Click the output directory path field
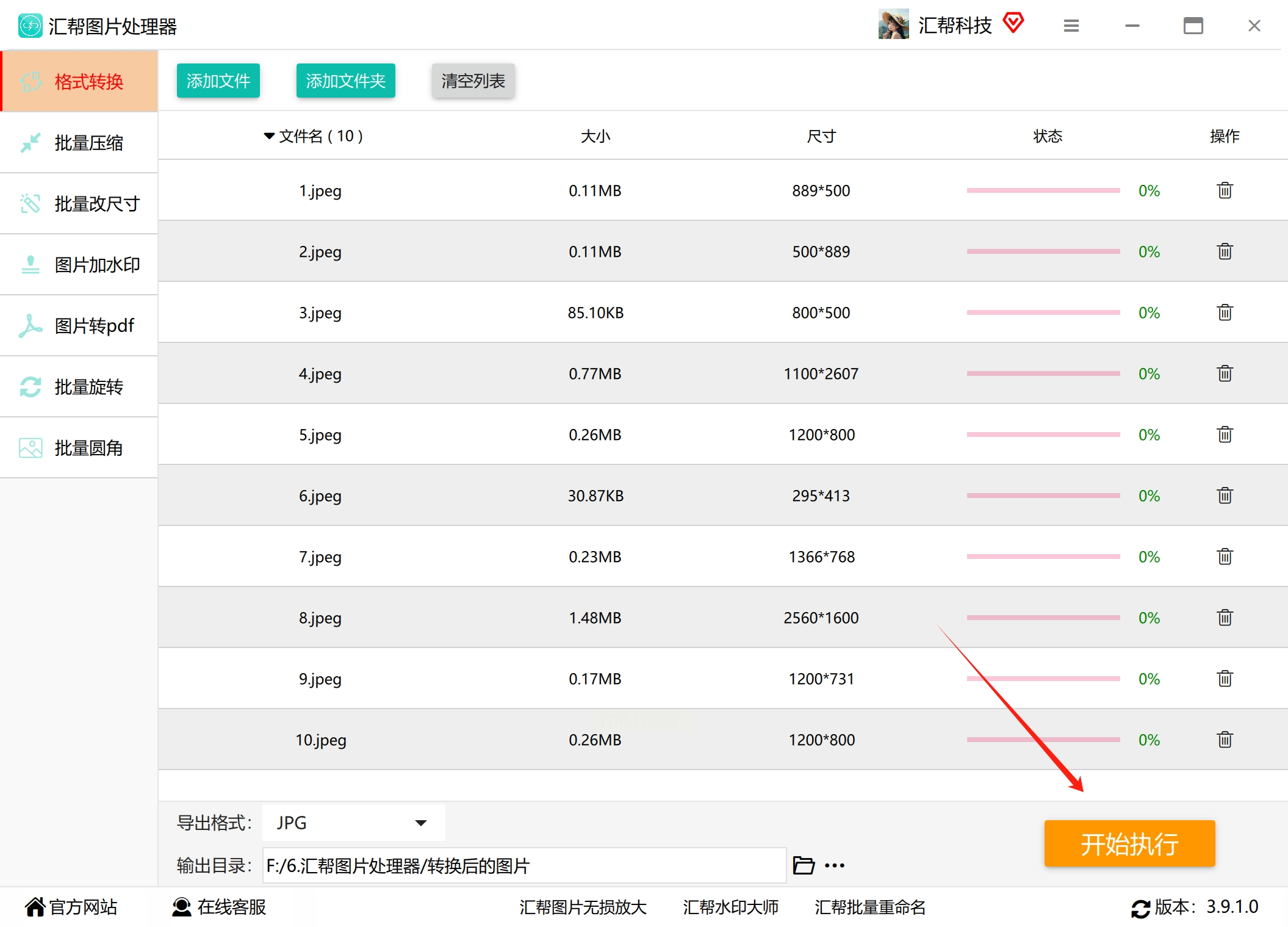Image resolution: width=1288 pixels, height=927 pixels. click(x=523, y=865)
